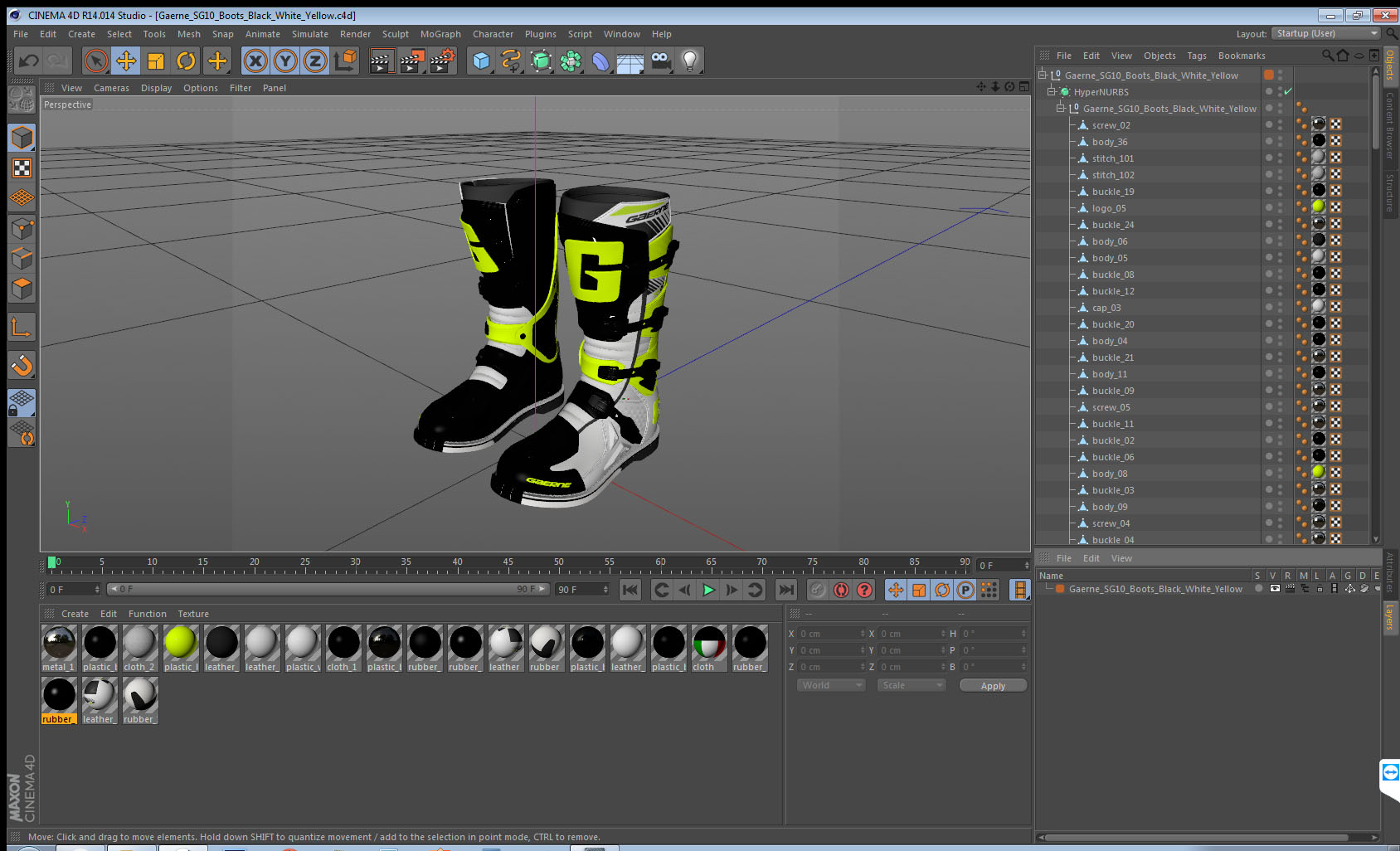Open the floor environment icon
Image resolution: width=1400 pixels, height=851 pixels.
coord(630,61)
